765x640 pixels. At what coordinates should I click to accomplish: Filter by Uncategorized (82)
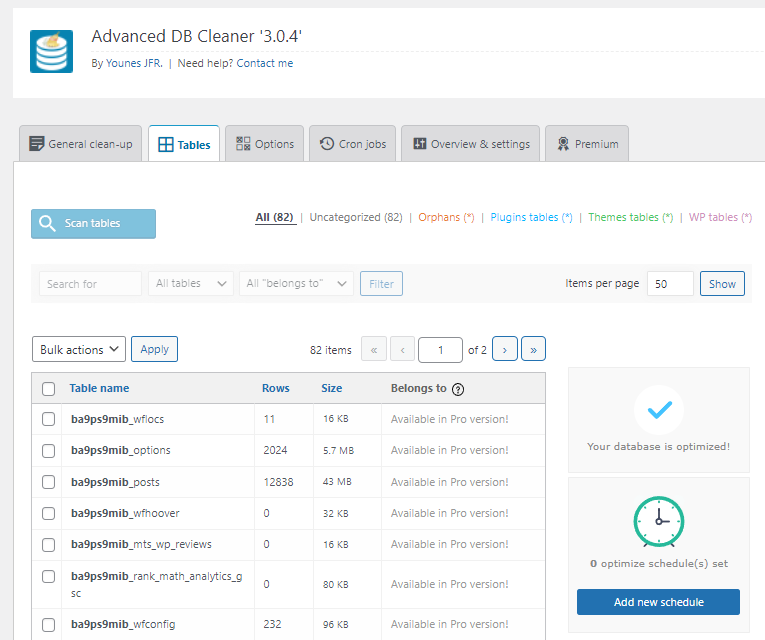(356, 217)
